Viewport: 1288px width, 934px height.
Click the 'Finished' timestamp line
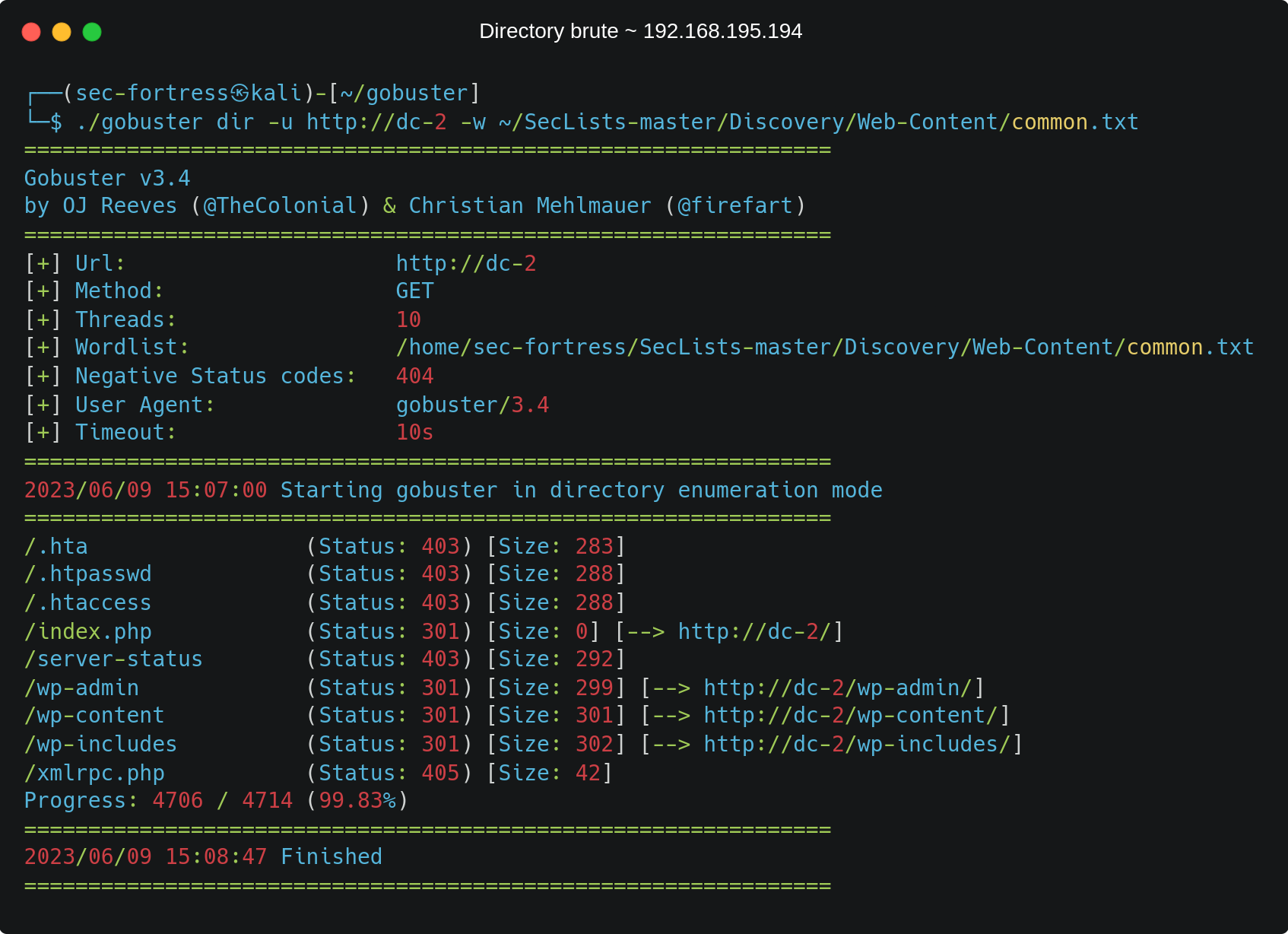[203, 856]
